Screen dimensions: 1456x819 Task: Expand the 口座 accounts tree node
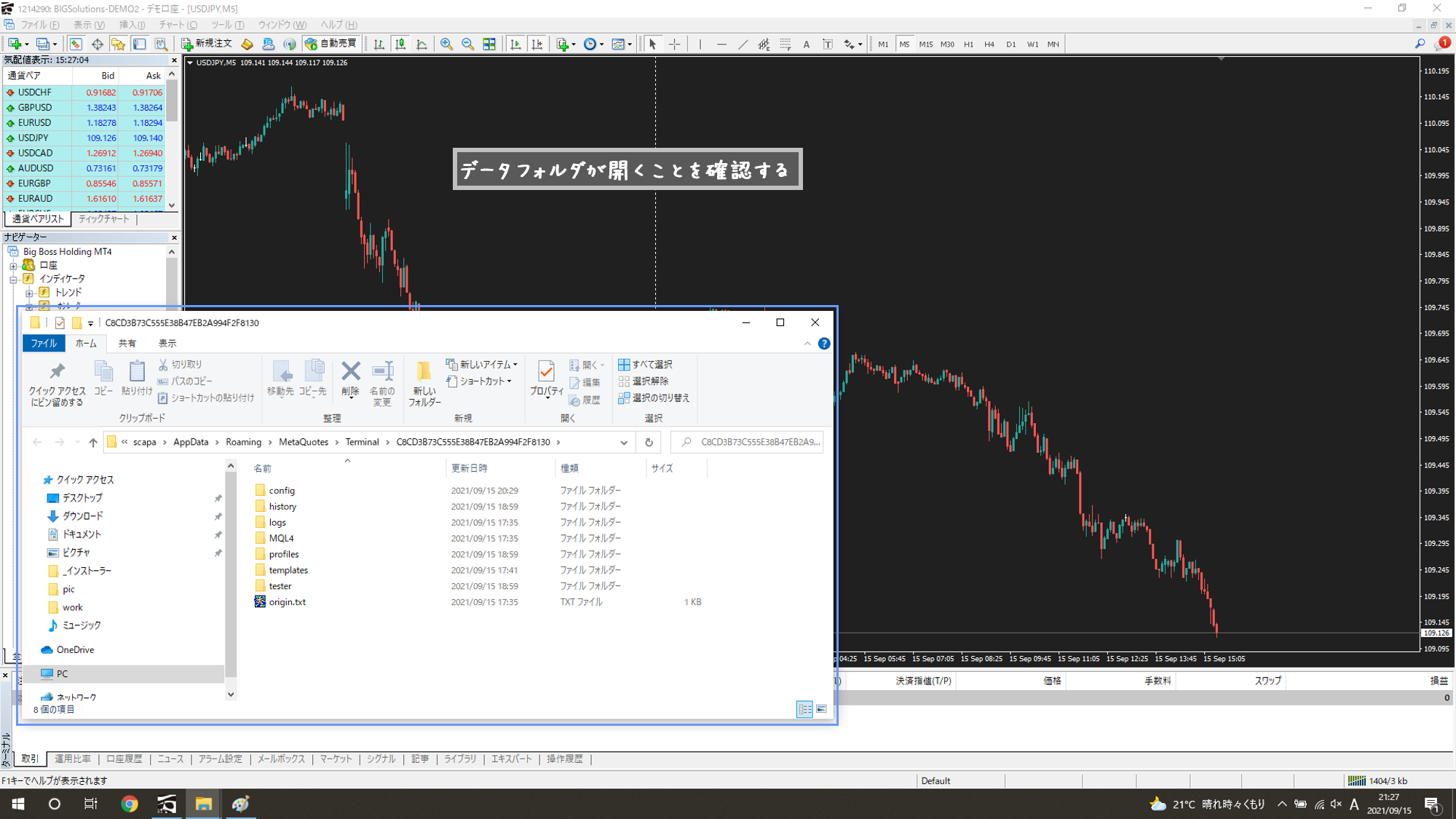(x=13, y=266)
